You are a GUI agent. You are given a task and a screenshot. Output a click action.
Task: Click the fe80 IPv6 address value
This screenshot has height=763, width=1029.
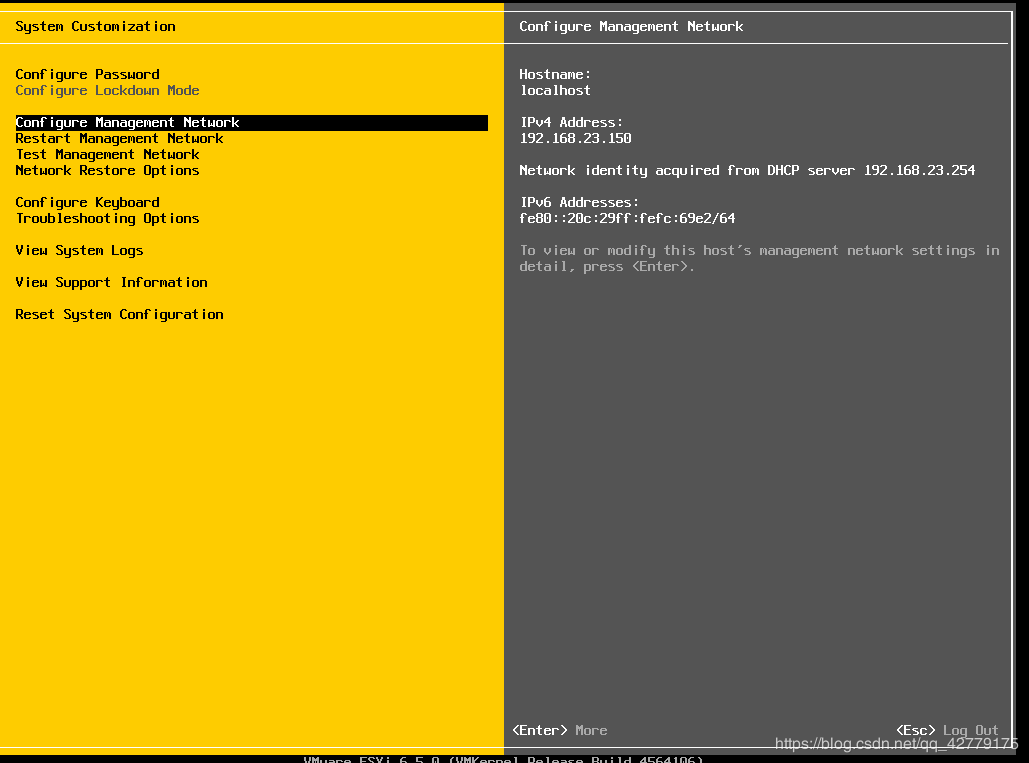click(x=627, y=218)
